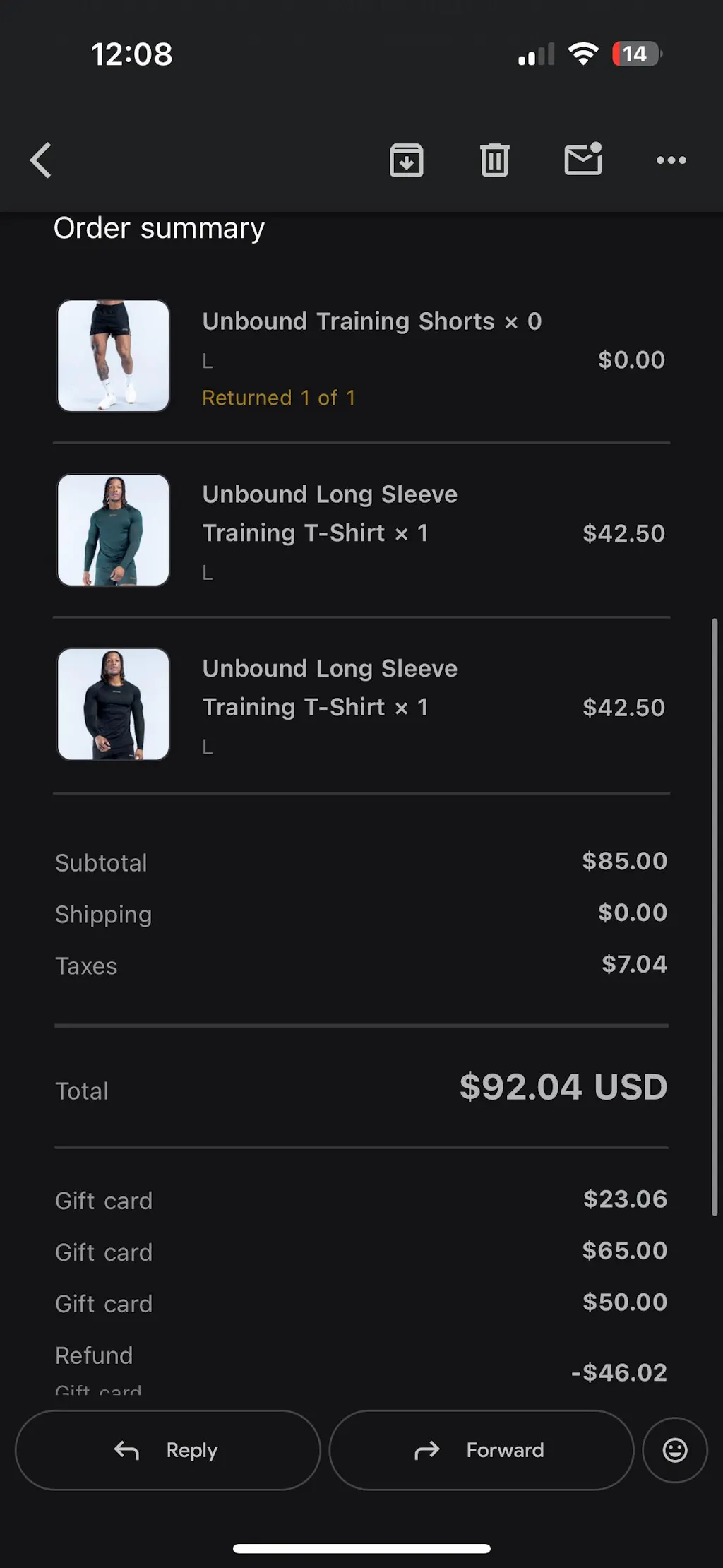
Task: Open green Long Sleeve T-Shirt thumbnail
Action: click(114, 530)
